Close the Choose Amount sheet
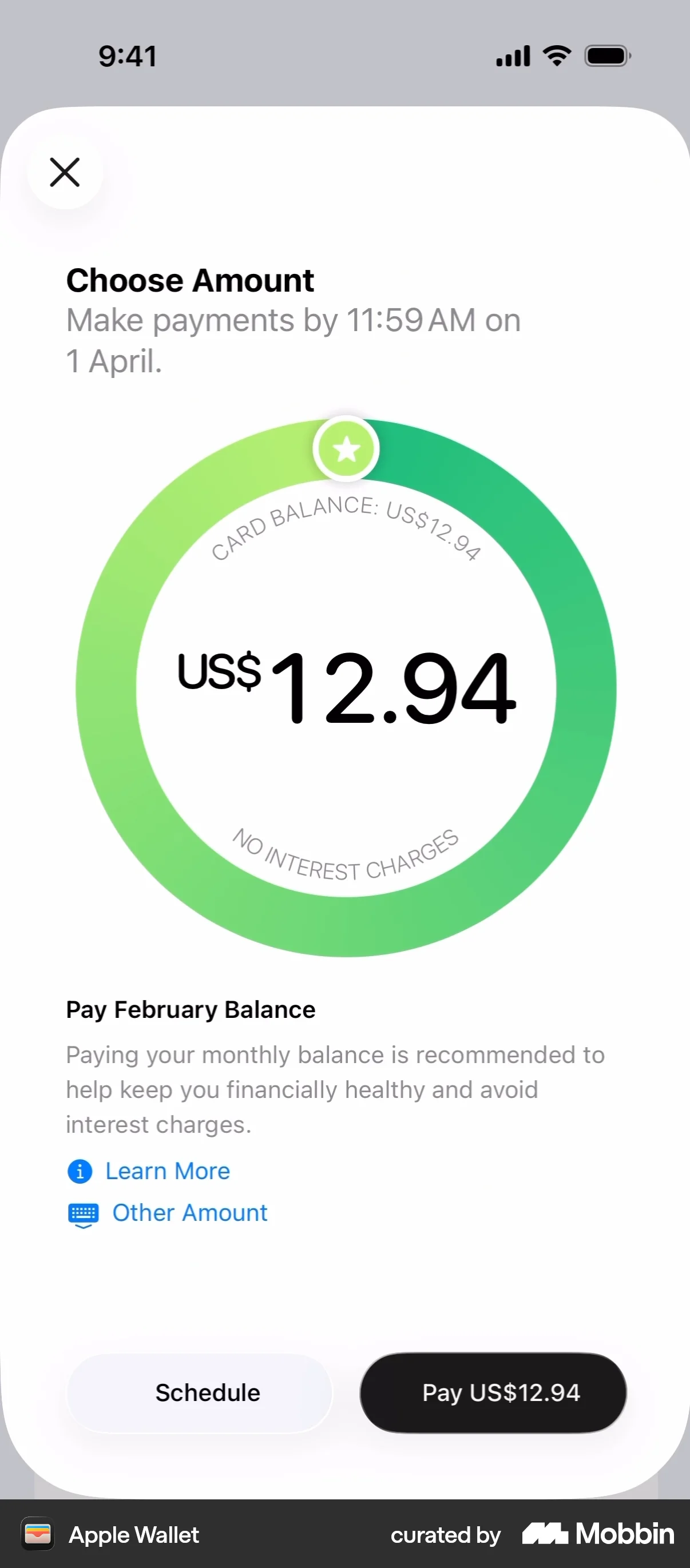The image size is (690, 1568). [65, 172]
